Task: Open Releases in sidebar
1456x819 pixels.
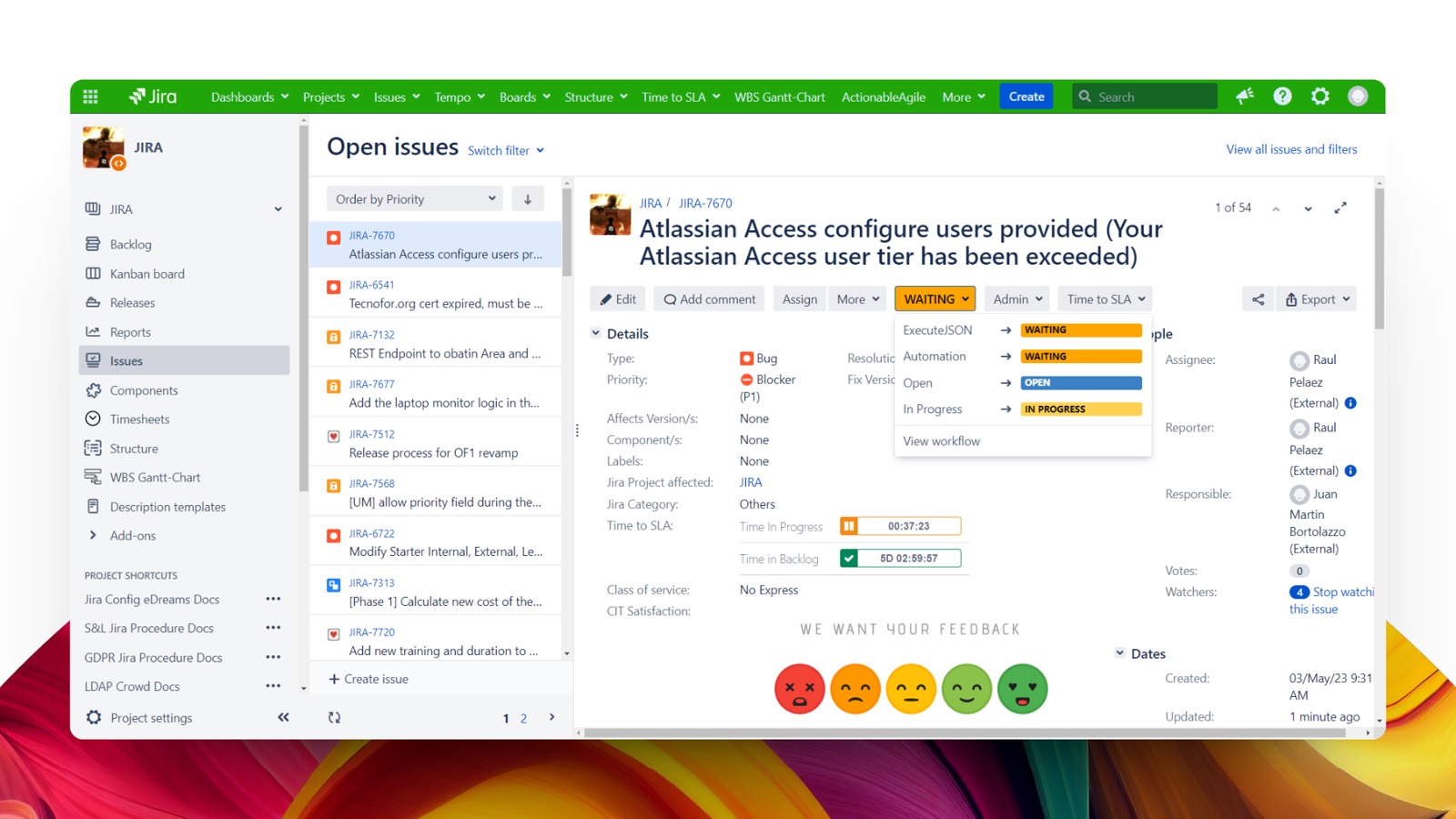Action: [133, 303]
